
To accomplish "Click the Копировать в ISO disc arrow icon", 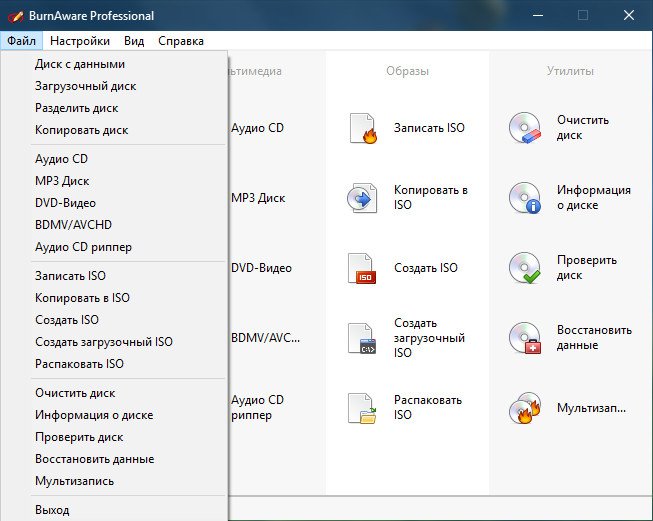I will tap(362, 198).
